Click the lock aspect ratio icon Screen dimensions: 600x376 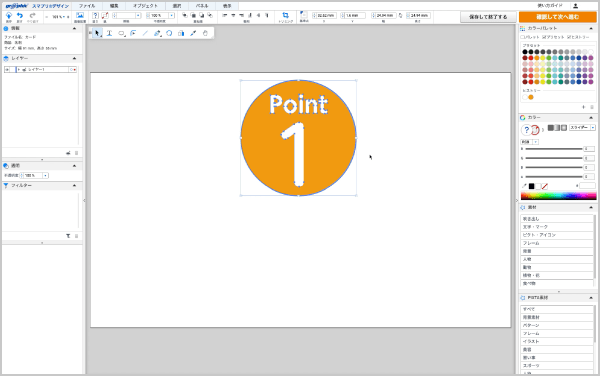[400, 15]
